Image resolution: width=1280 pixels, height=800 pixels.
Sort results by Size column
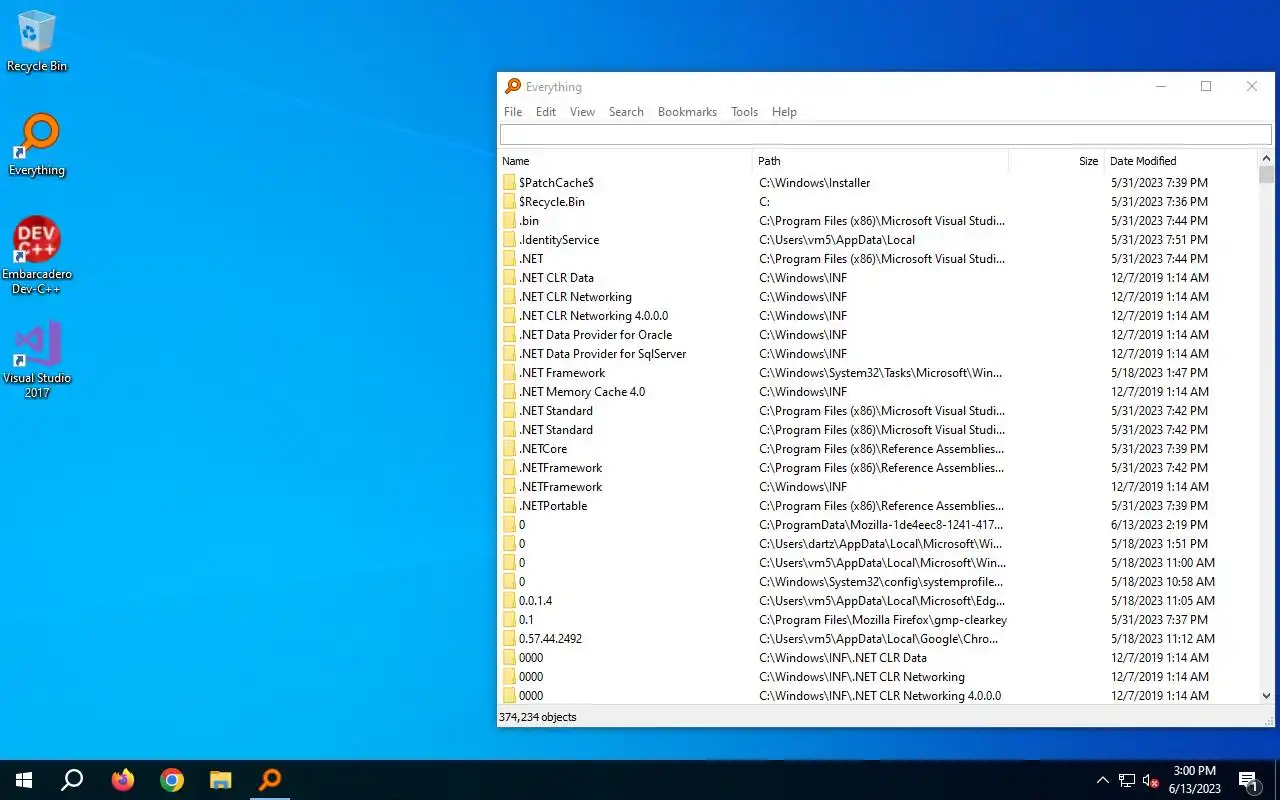[x=1056, y=161]
